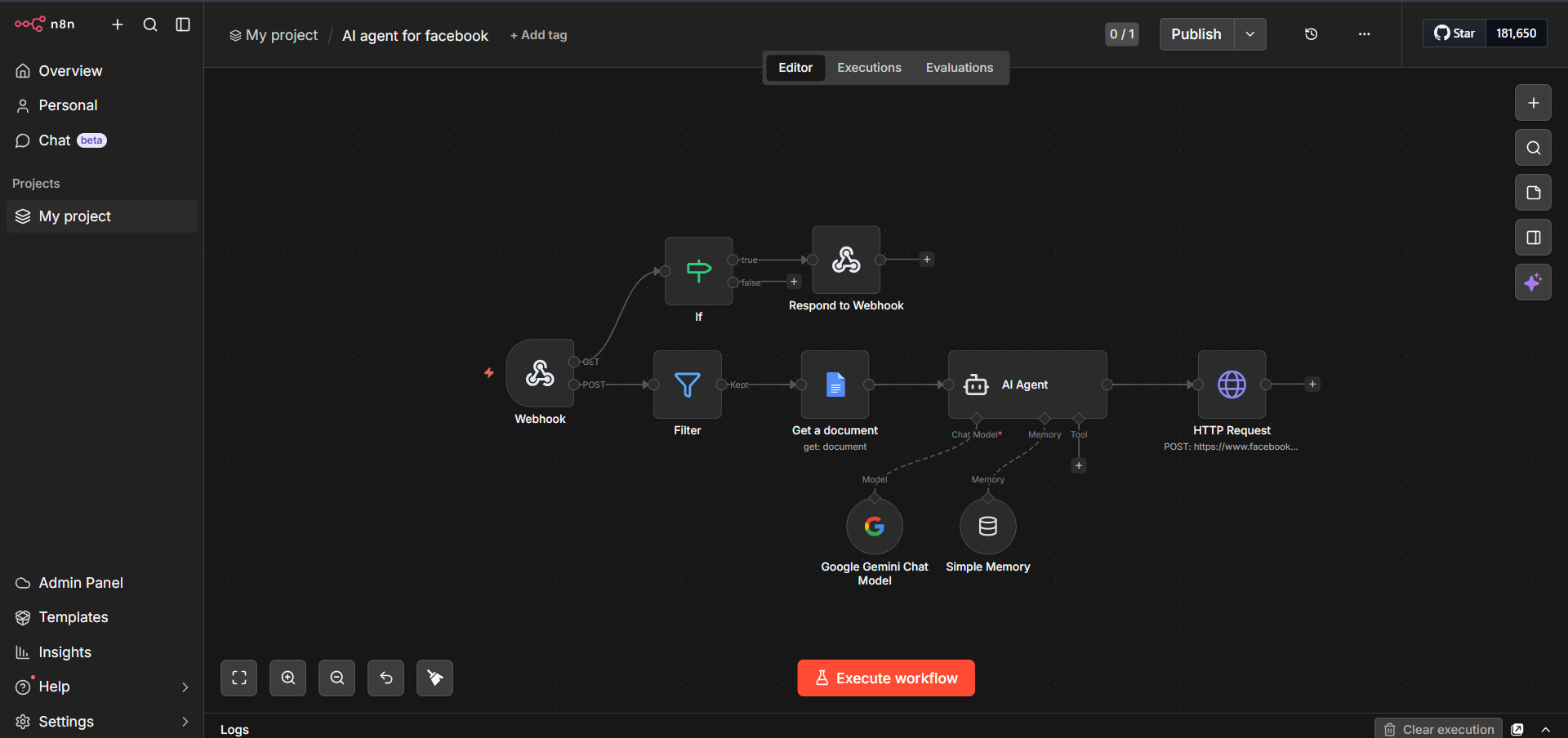This screenshot has height=738, width=1568.
Task: Switch to the Evaluations tab
Action: 959,67
